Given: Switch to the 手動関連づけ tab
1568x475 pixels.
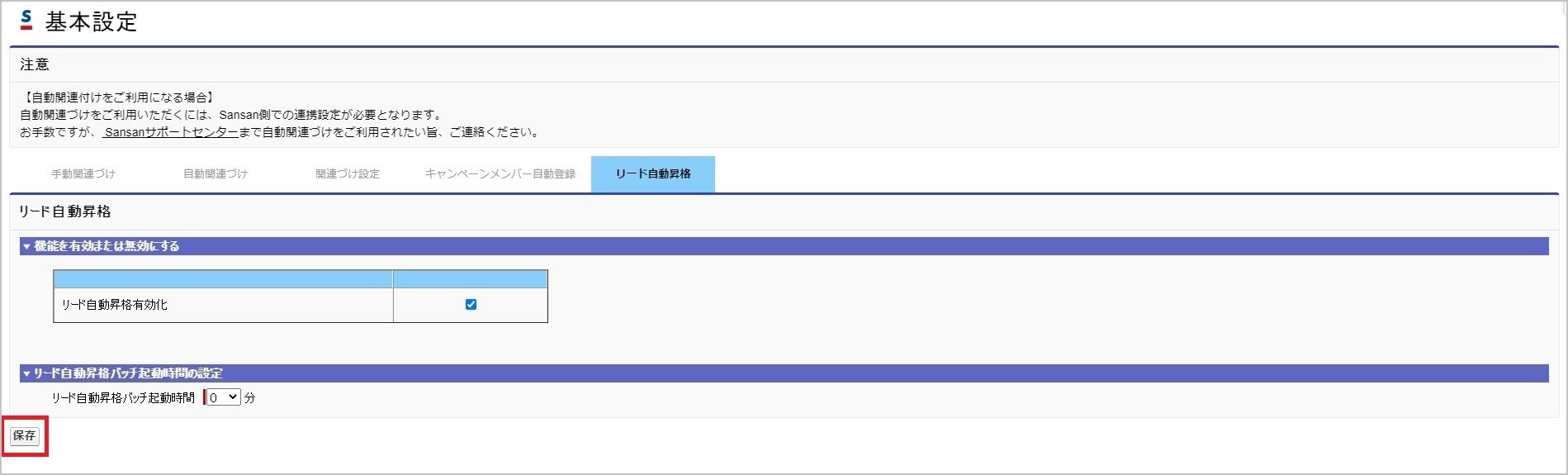Looking at the screenshot, I should [x=83, y=174].
